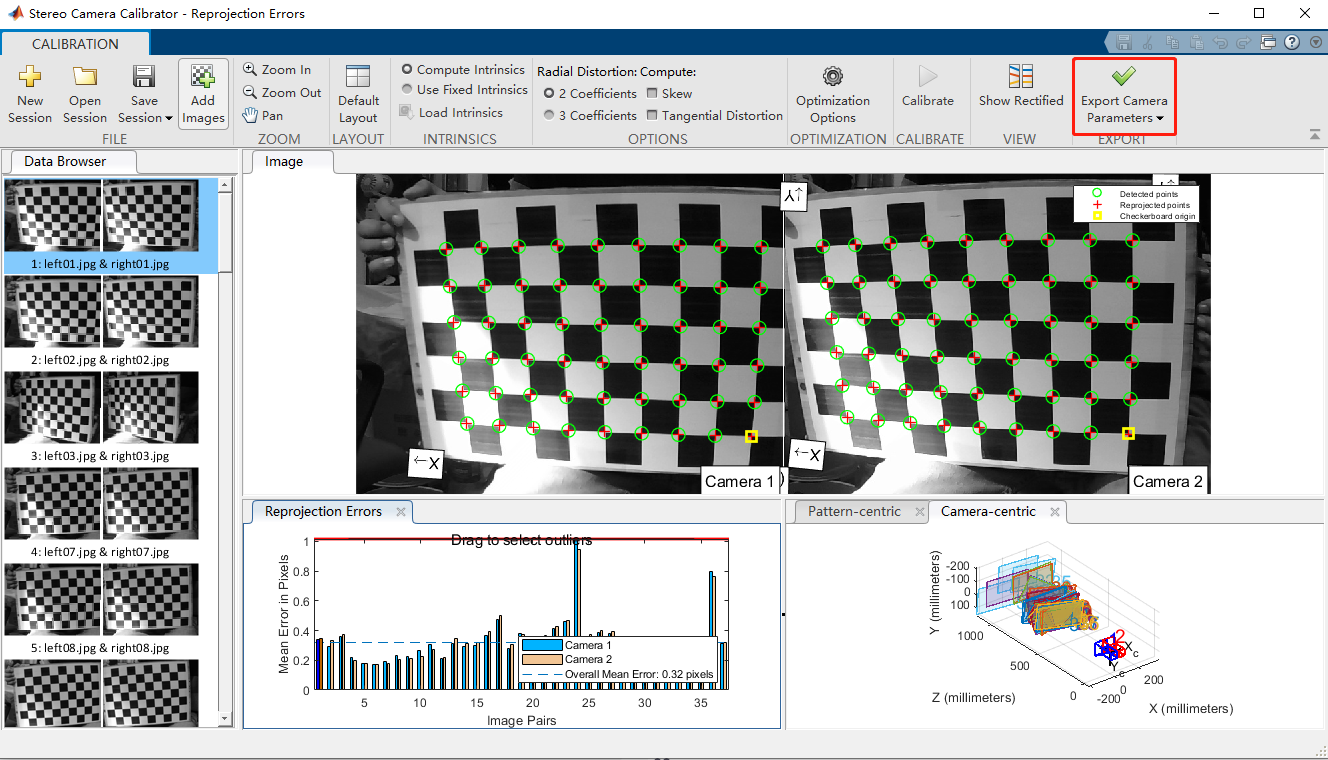The width and height of the screenshot is (1328, 760).
Task: Select image pair 3 left03.jpg & right03.jpg
Action: coord(111,418)
